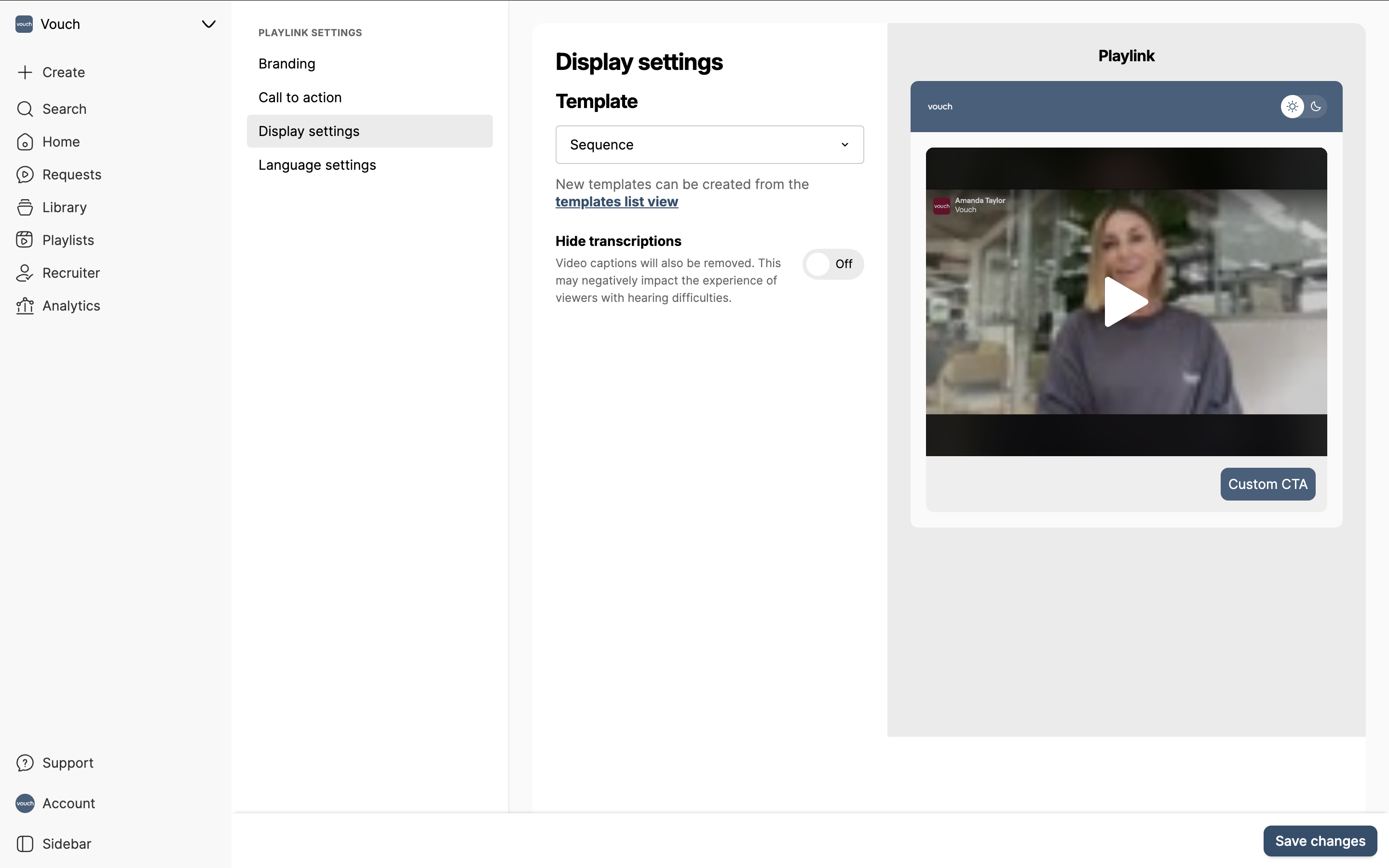
Task: Click the Custom CTA button in preview
Action: coord(1267,484)
